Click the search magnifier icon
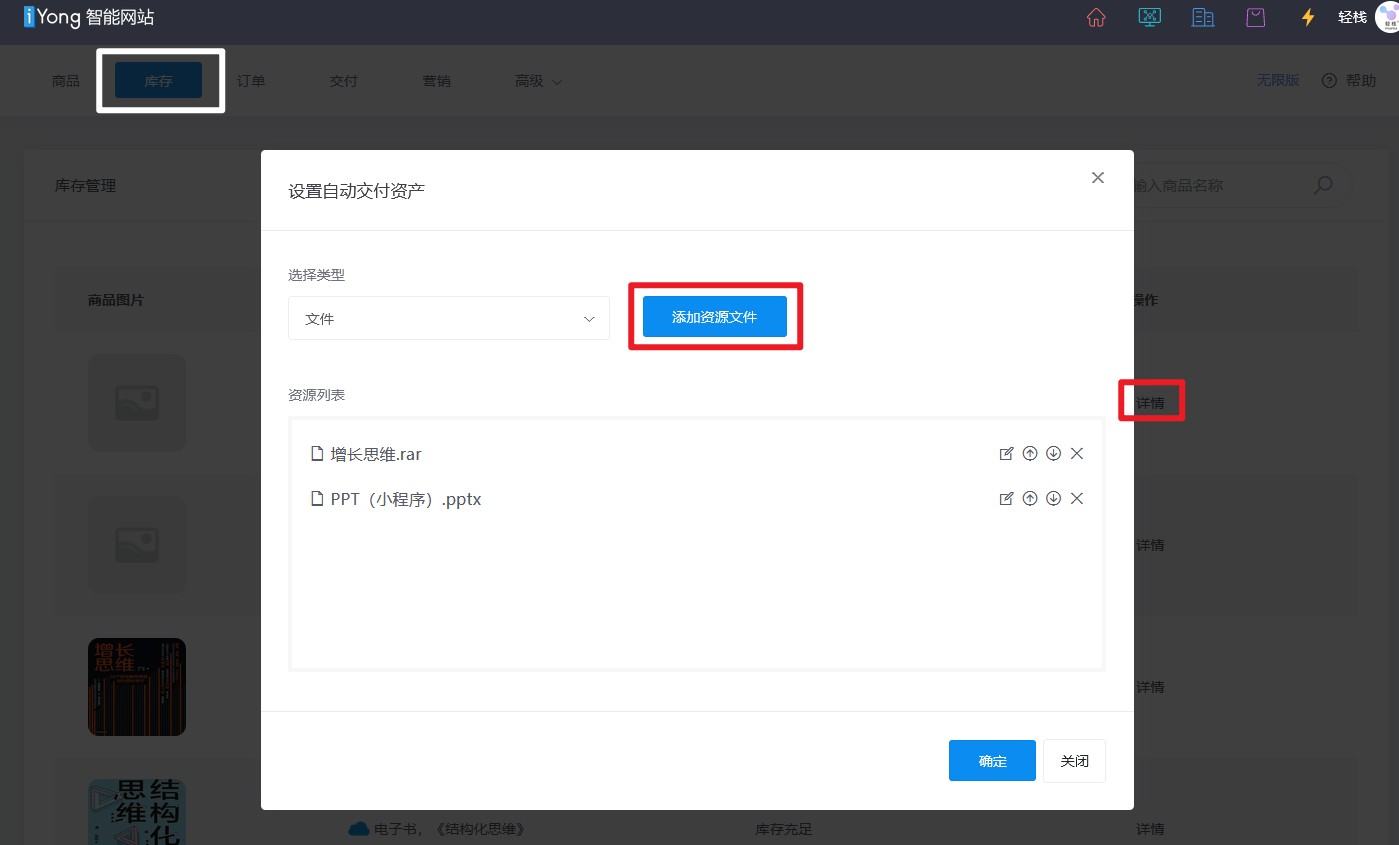Image resolution: width=1399 pixels, height=845 pixels. (1322, 185)
